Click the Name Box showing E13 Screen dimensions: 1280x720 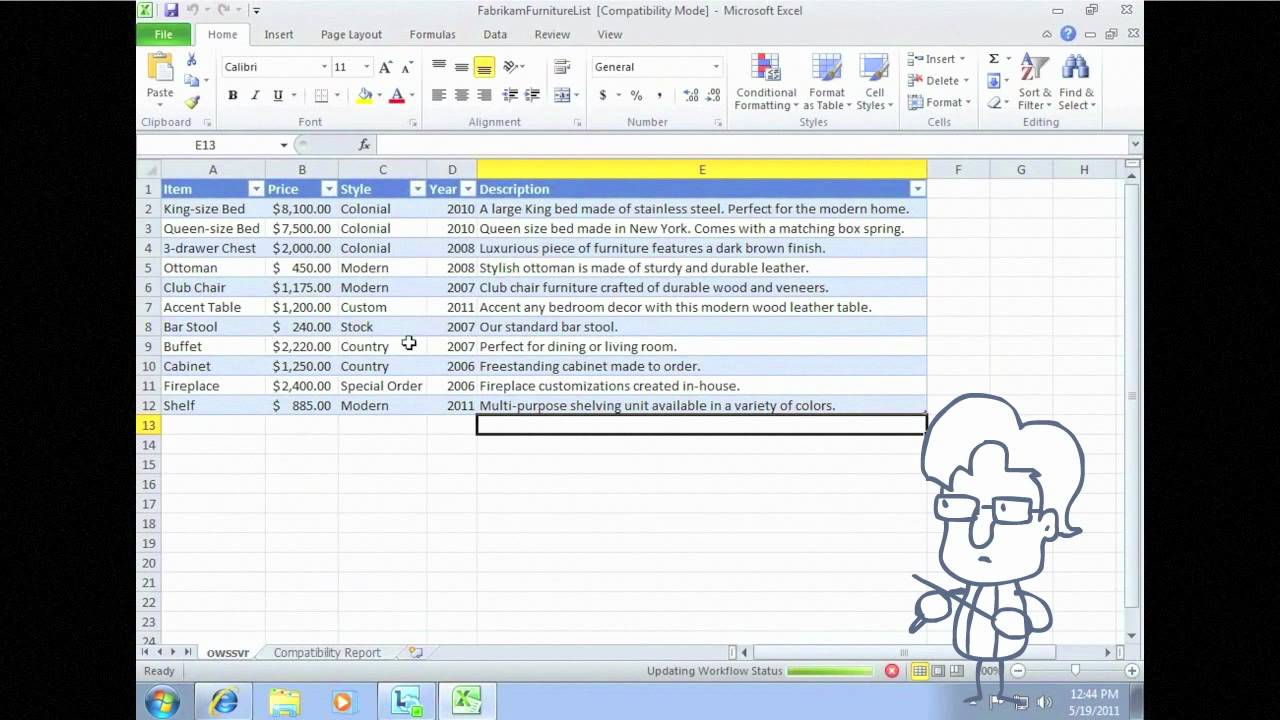point(205,145)
